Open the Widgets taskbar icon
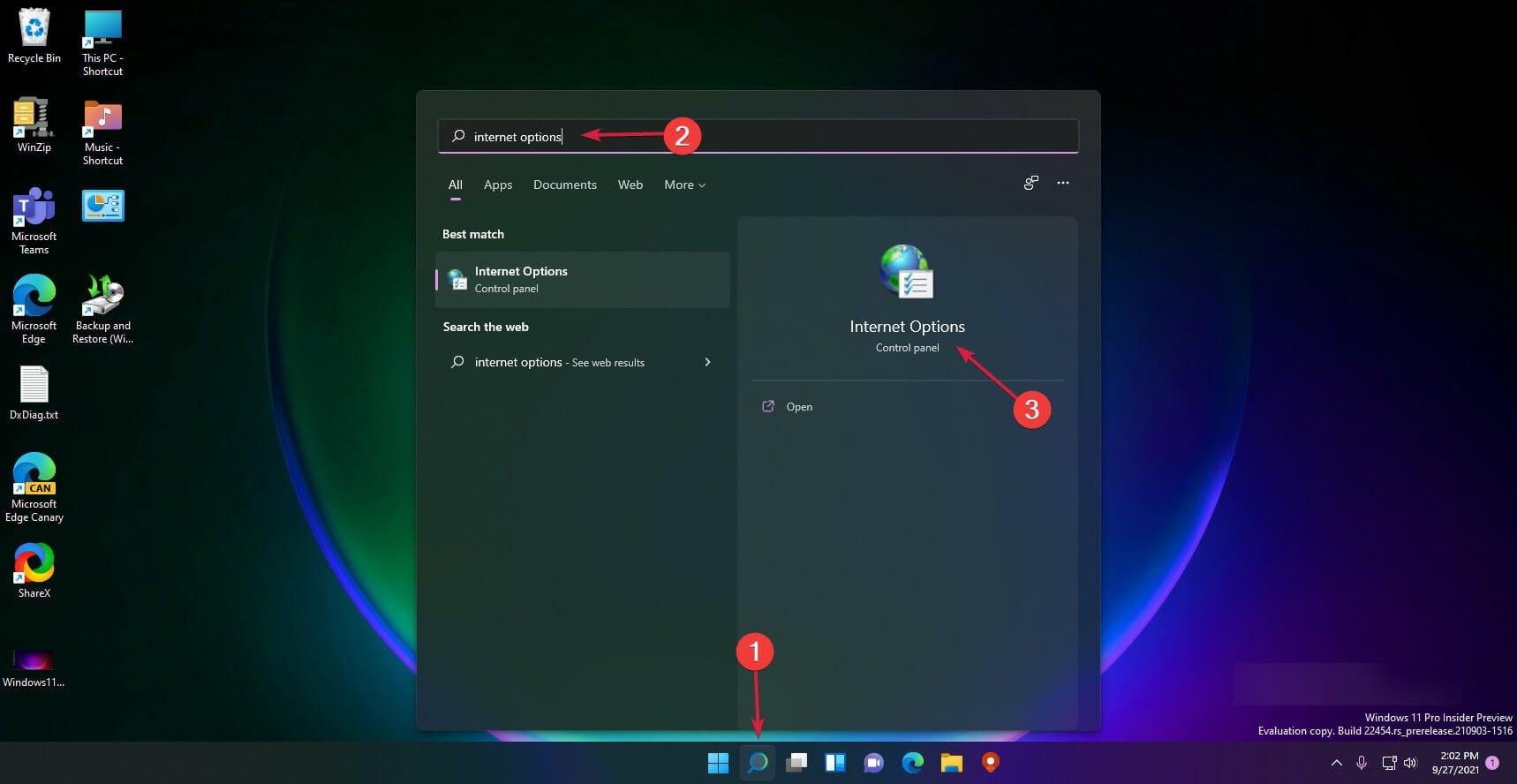This screenshot has height=784, width=1517. click(x=835, y=763)
